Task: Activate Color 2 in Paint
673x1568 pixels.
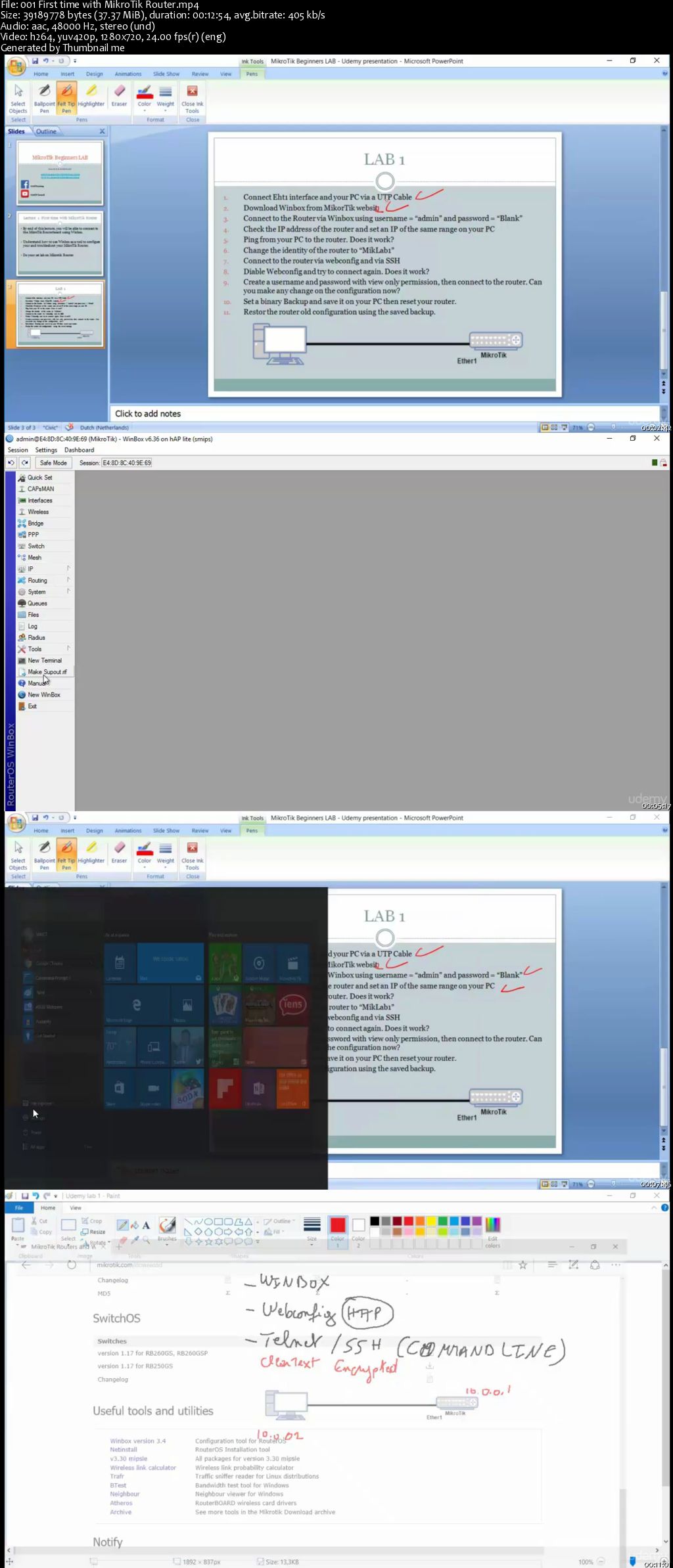Action: [358, 1232]
